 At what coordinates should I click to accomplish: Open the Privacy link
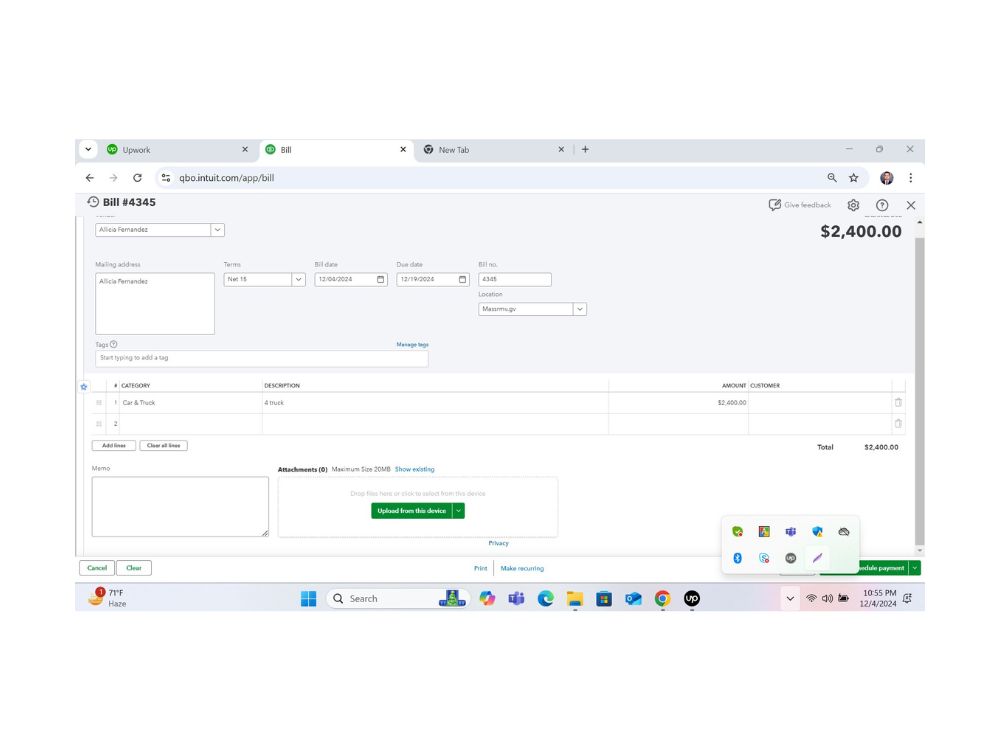(499, 543)
